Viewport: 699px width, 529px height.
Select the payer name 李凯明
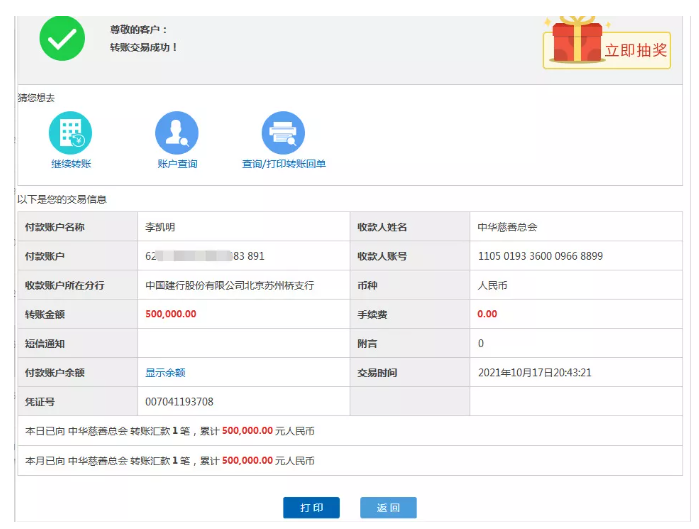[160, 227]
